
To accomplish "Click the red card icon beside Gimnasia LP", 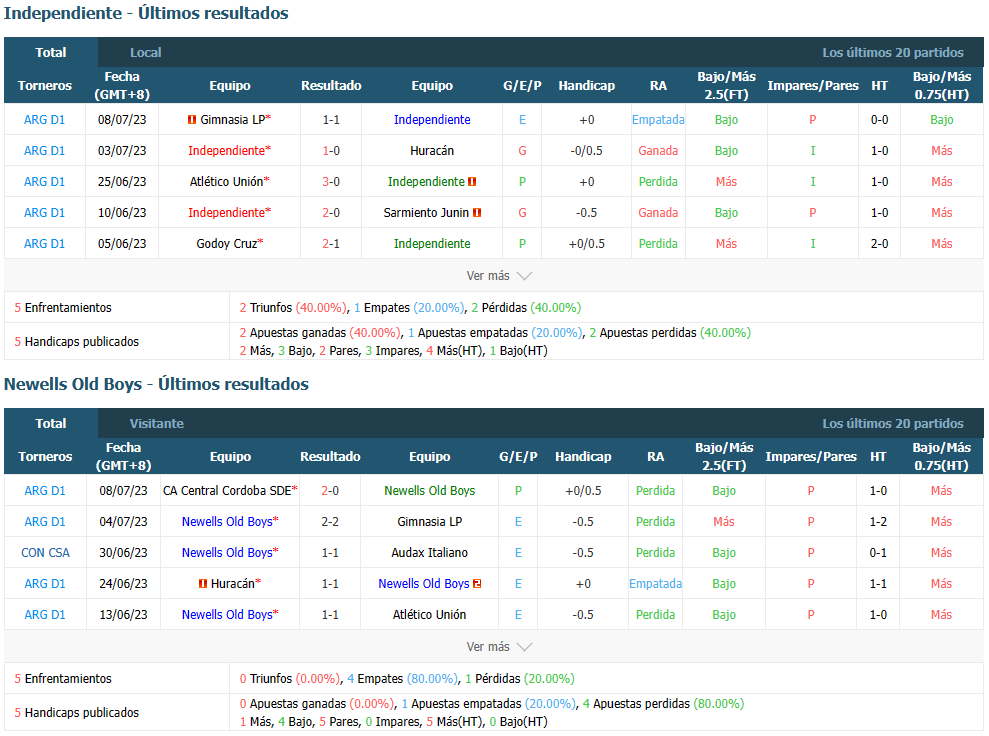I will tap(192, 120).
